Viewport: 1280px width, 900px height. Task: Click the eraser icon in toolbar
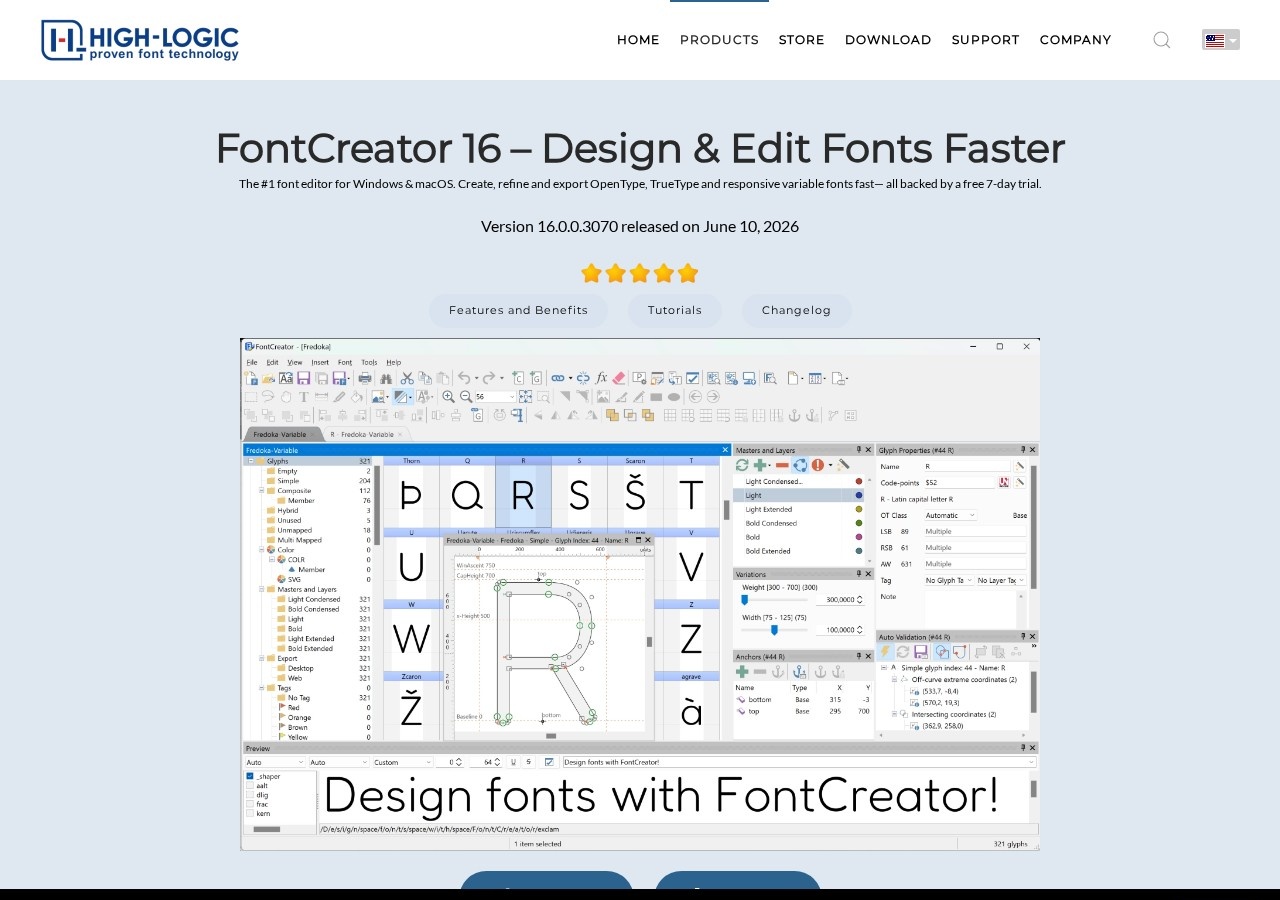[619, 378]
